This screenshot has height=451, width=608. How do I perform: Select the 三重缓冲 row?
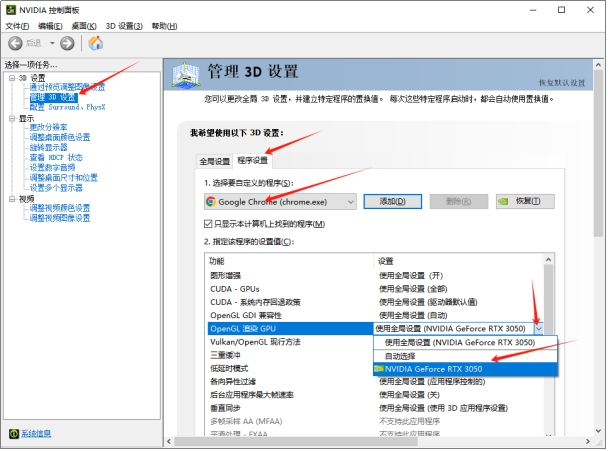[x=290, y=355]
